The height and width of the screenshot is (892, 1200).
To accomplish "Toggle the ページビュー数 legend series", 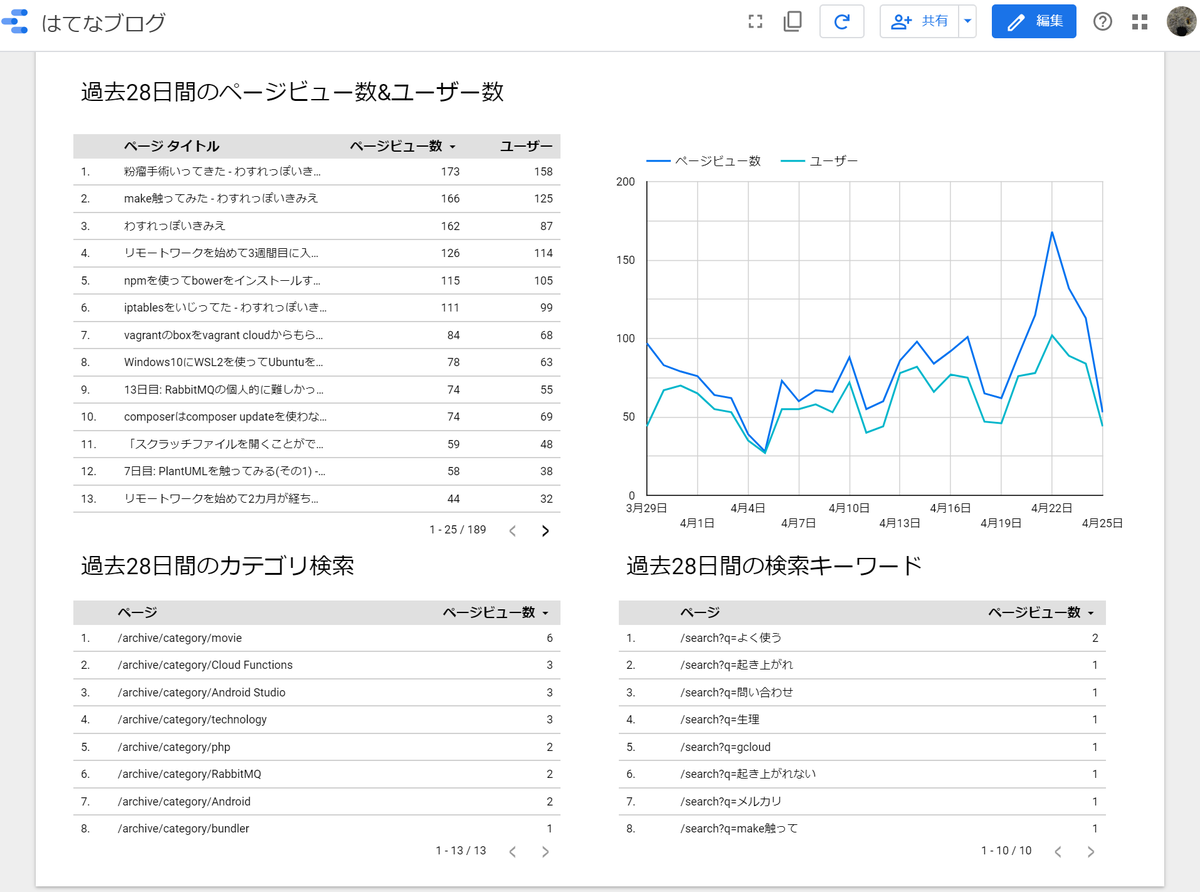I will (x=704, y=160).
